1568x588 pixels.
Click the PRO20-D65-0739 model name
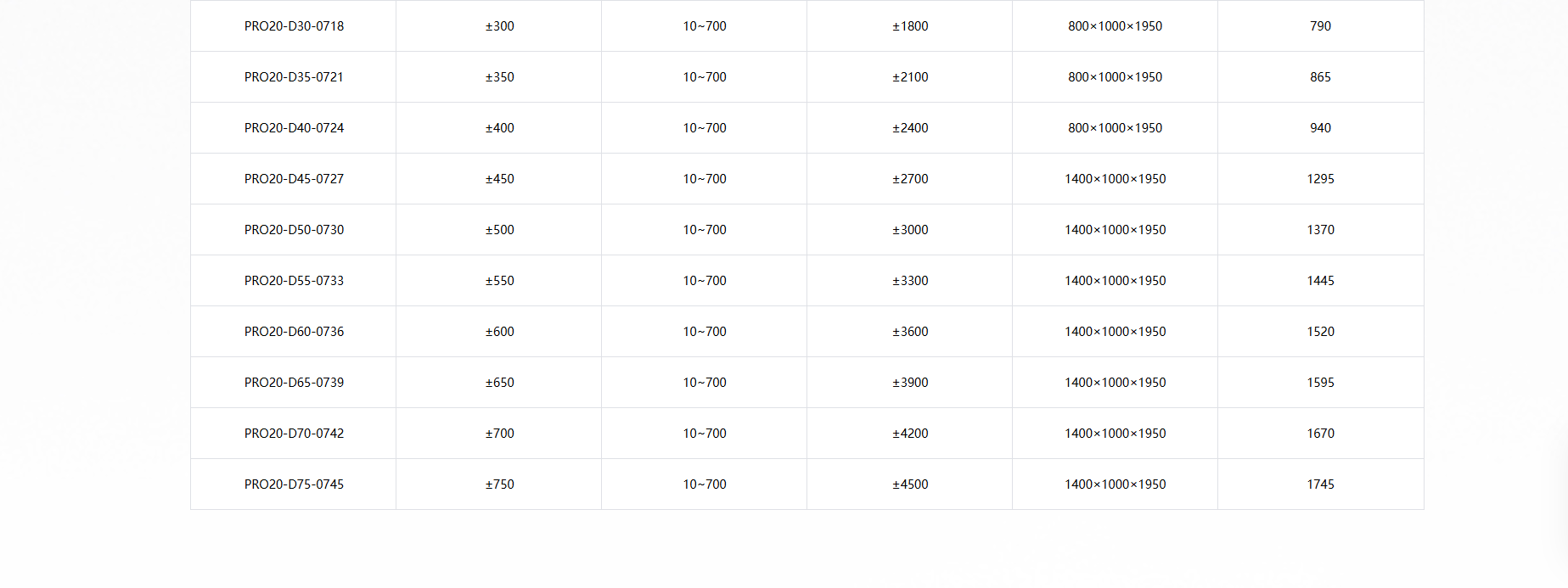pos(294,383)
